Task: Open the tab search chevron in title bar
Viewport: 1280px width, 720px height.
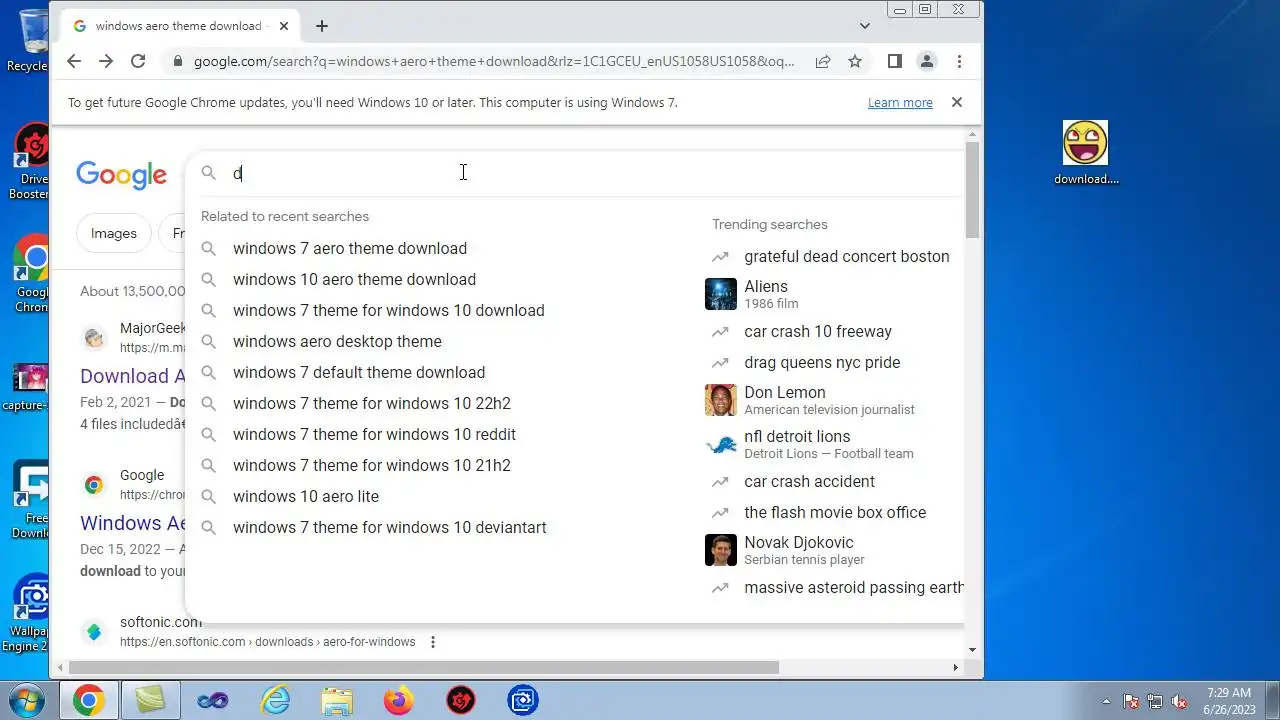Action: [865, 26]
